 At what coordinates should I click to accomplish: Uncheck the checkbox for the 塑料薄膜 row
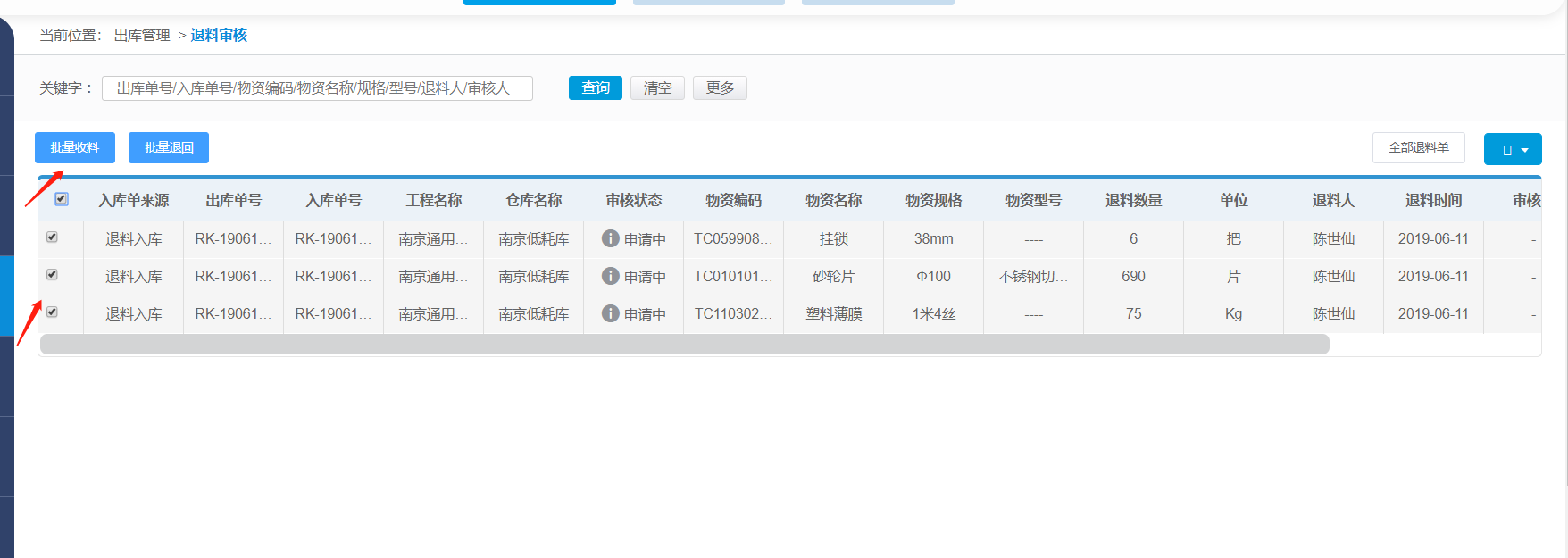click(52, 312)
